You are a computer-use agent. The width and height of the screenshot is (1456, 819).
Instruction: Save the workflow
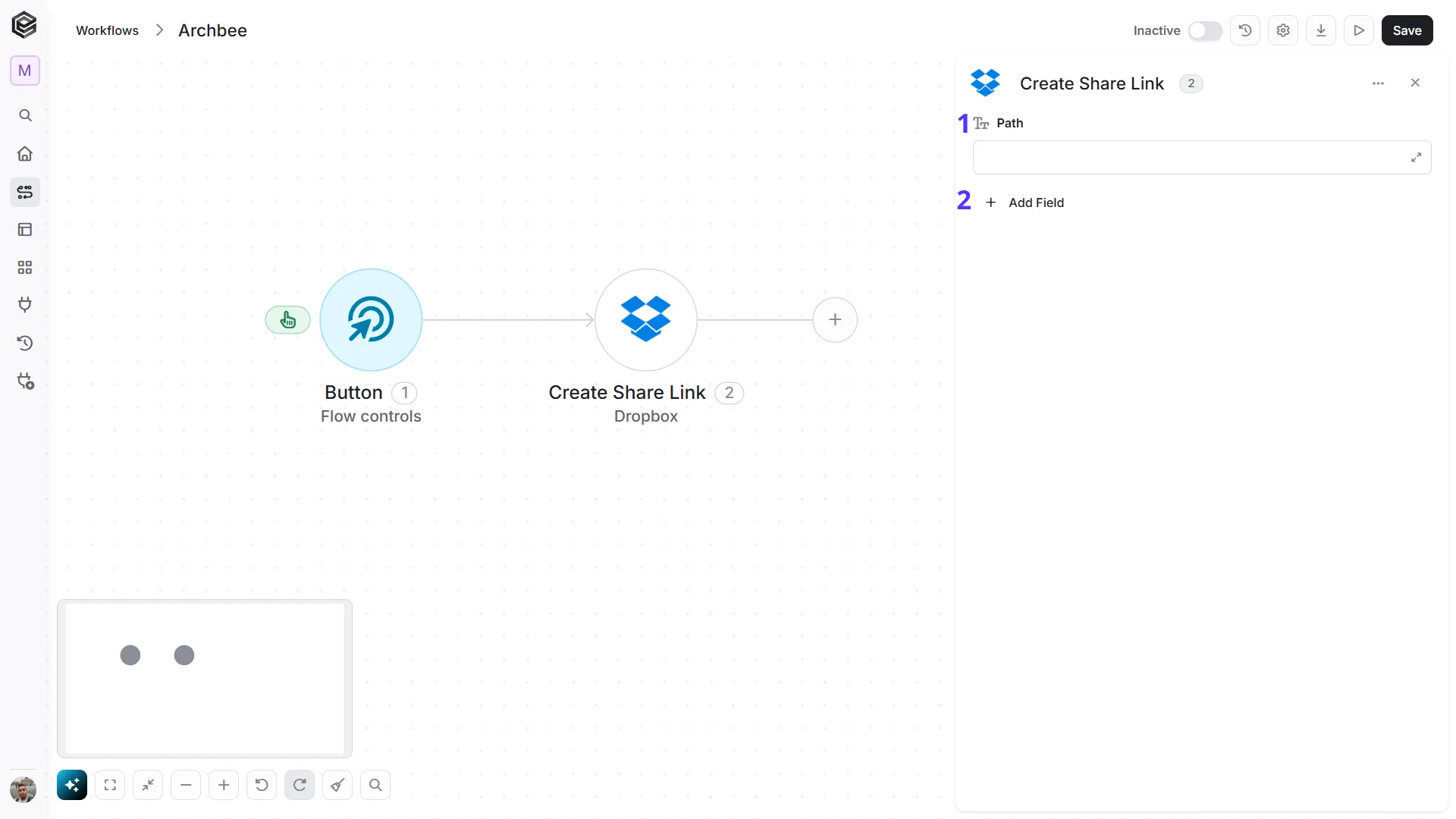point(1407,30)
